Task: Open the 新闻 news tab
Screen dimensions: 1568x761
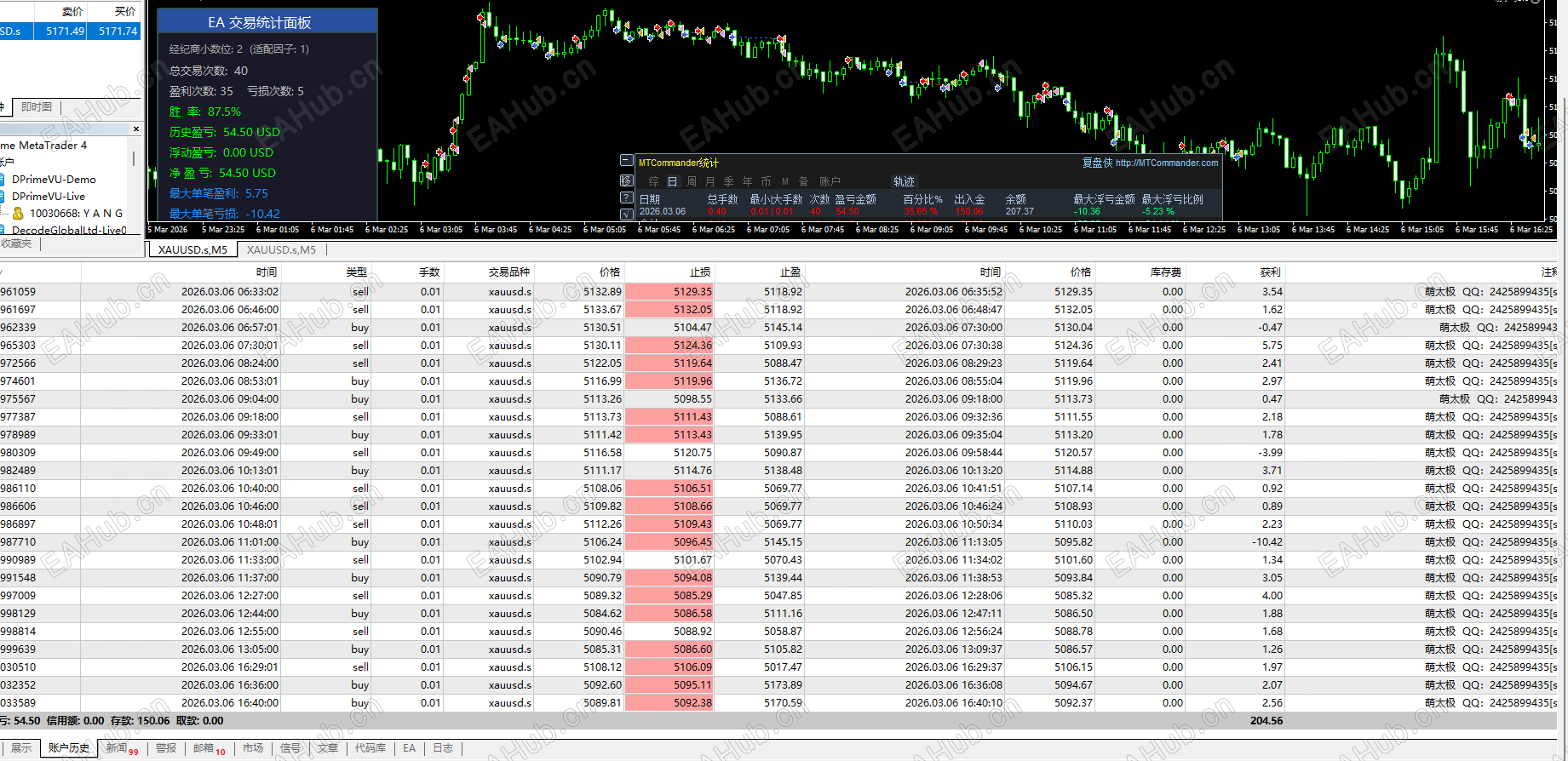Action: pyautogui.click(x=121, y=748)
